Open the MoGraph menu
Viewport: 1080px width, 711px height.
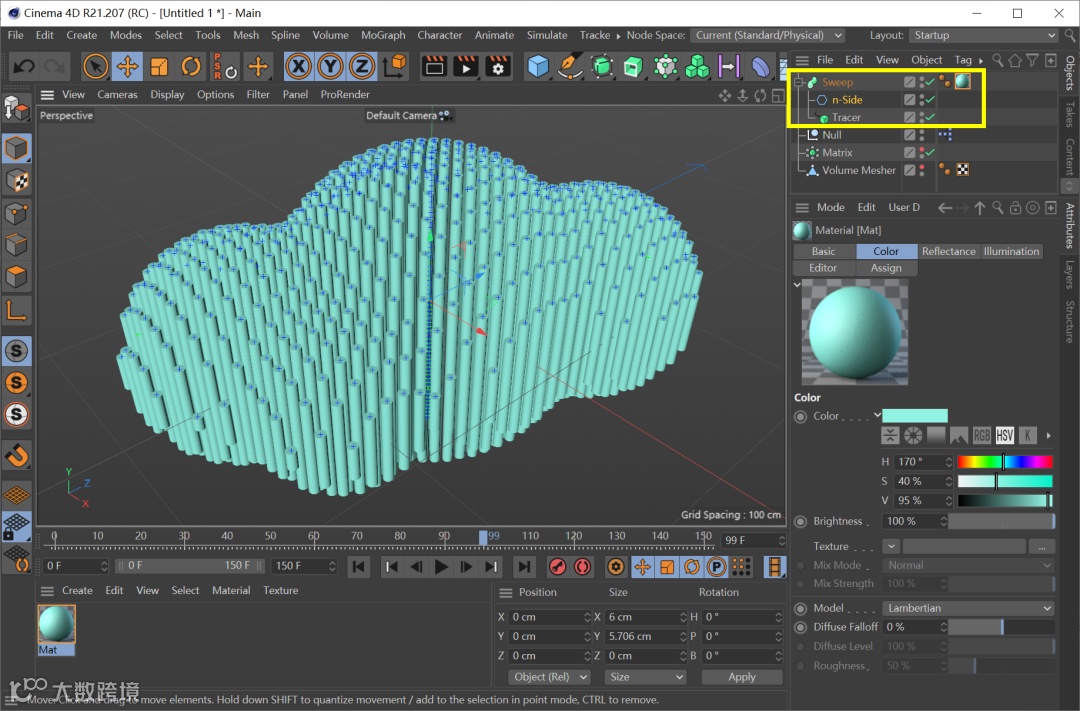(383, 35)
